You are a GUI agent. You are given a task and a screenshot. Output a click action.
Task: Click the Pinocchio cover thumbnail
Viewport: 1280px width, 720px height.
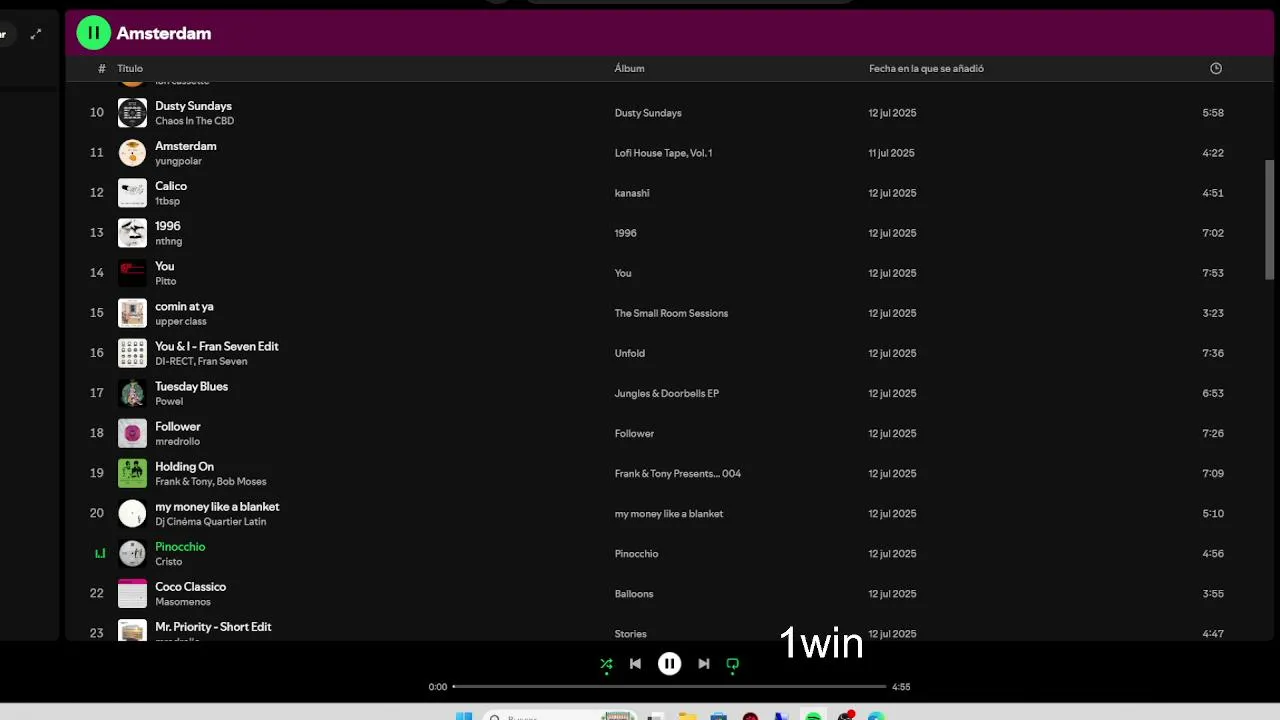click(x=132, y=553)
